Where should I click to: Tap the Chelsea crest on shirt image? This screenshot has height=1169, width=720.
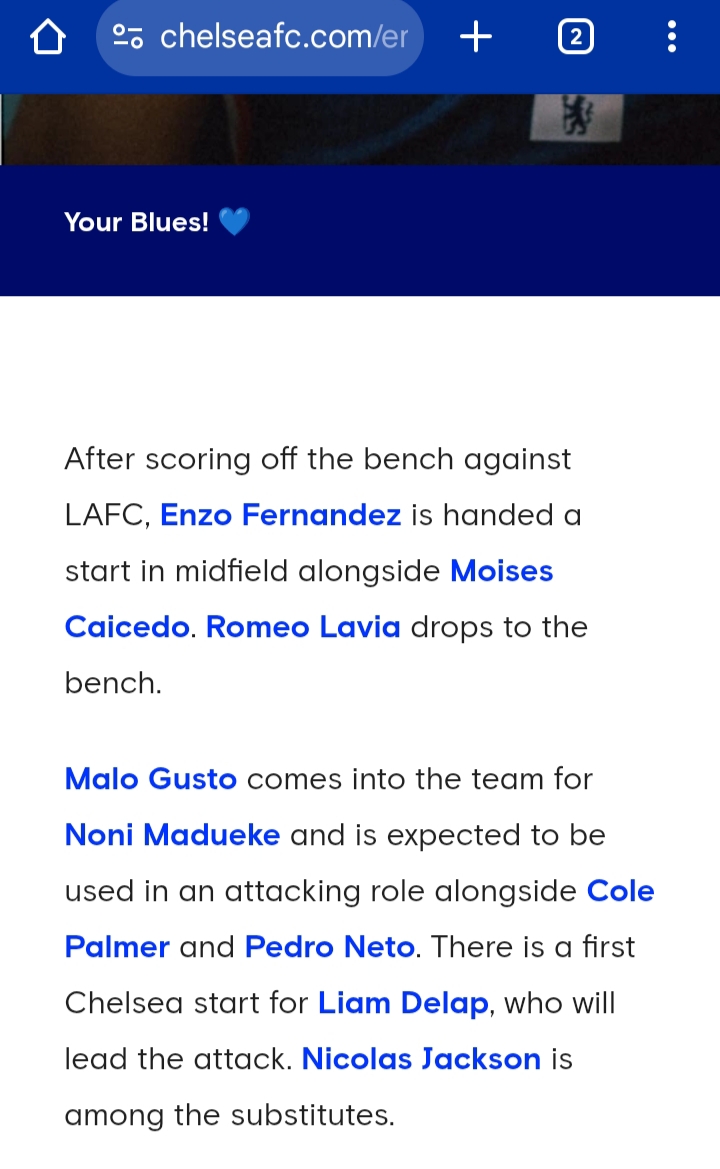click(x=576, y=116)
